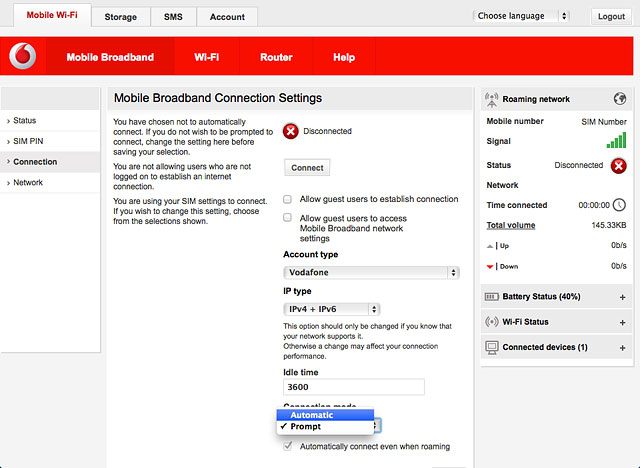This screenshot has height=468, width=640.
Task: Expand the Wi-Fi Status section
Action: [x=622, y=322]
